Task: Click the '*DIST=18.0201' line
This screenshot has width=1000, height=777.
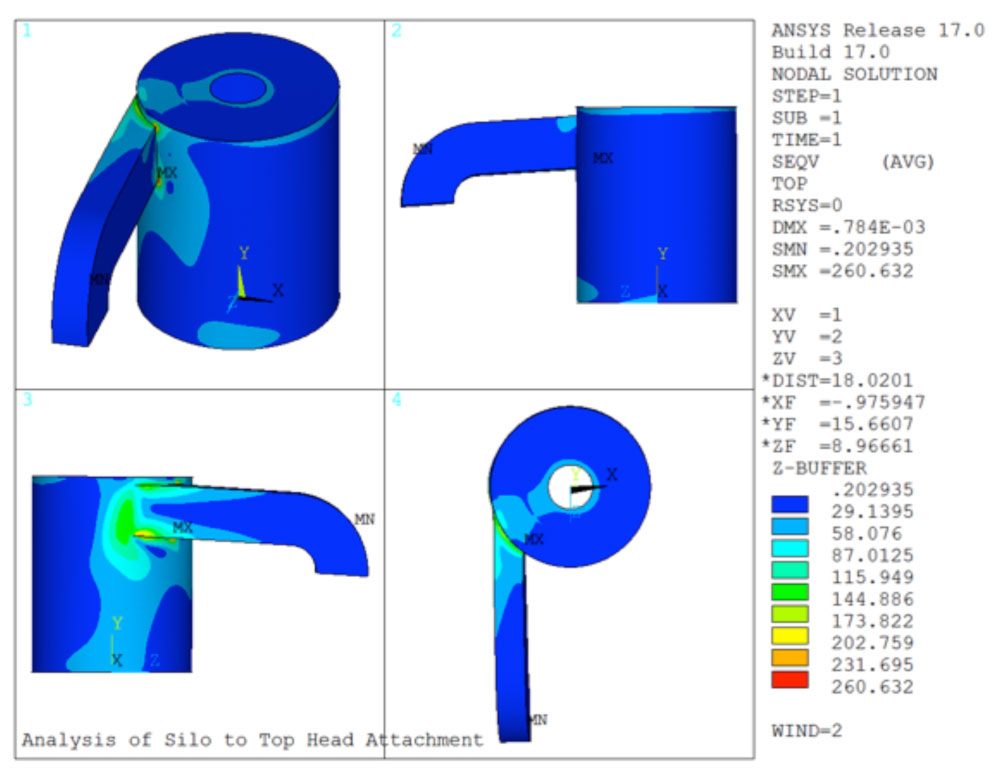Action: pos(837,380)
